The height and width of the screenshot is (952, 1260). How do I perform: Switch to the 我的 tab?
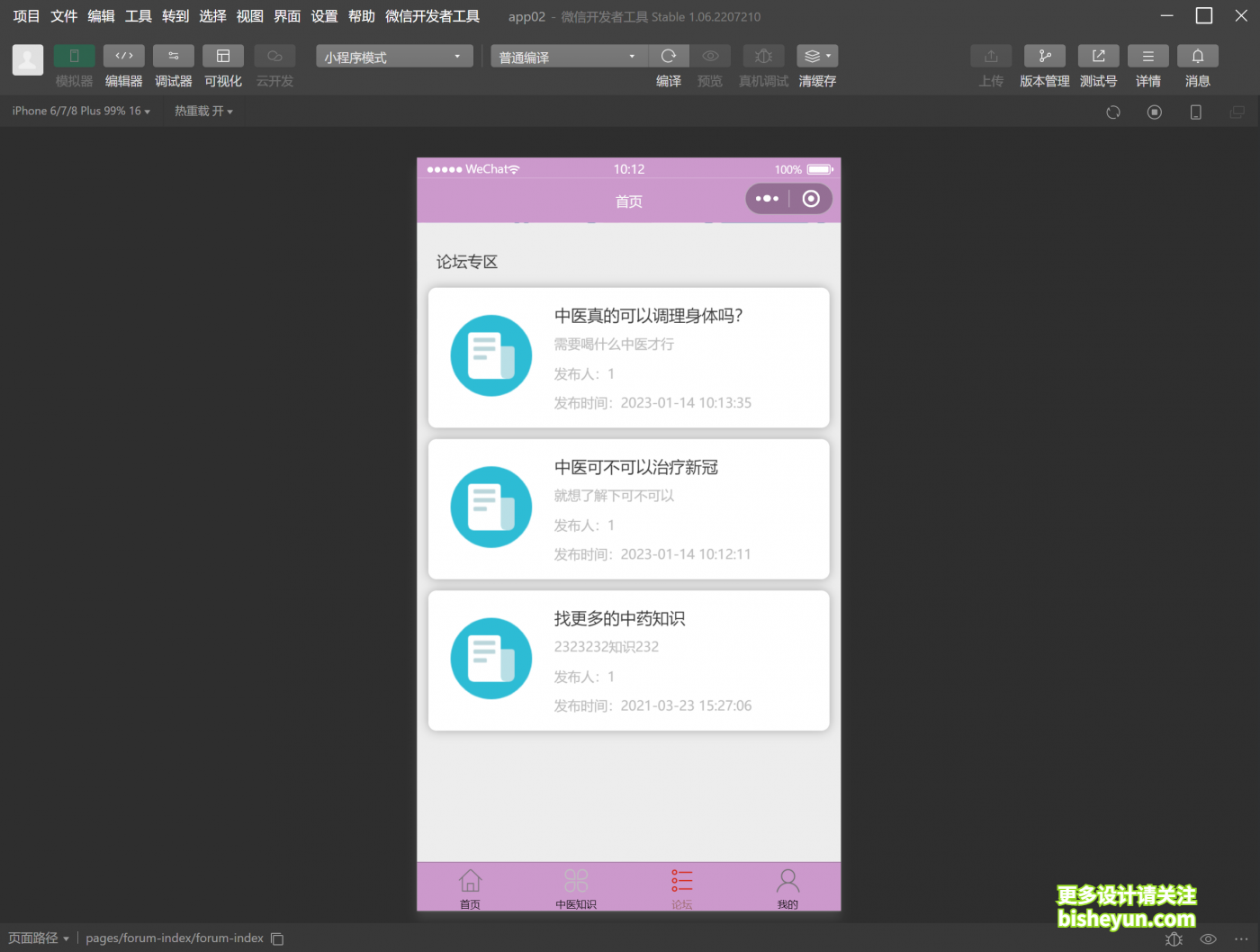click(787, 888)
